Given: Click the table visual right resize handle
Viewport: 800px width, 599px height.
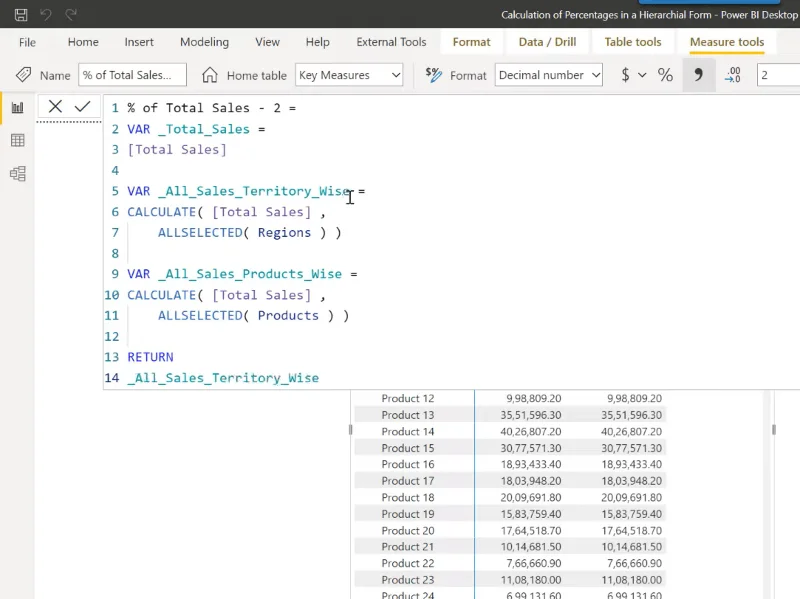Looking at the screenshot, I should [774, 430].
